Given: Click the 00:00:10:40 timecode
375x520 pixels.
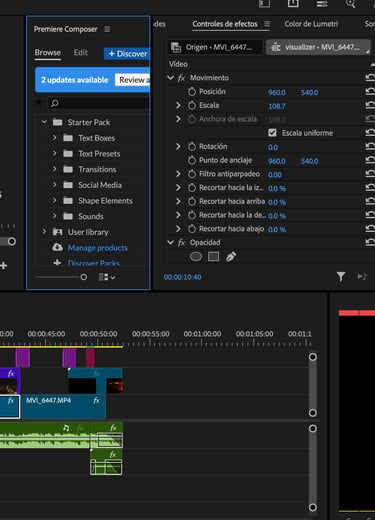Looking at the screenshot, I should [182, 277].
